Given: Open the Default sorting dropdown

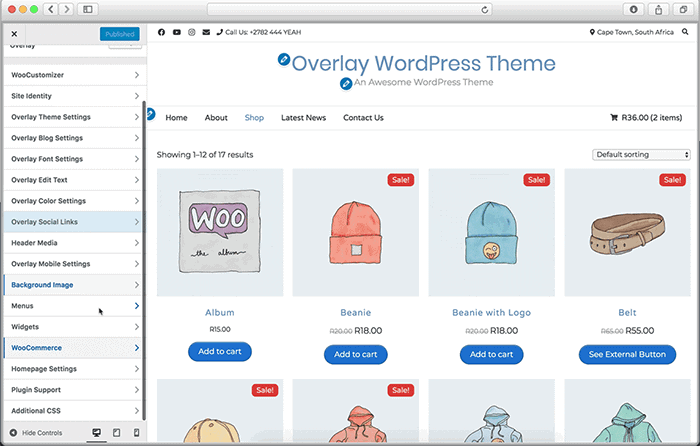Looking at the screenshot, I should [641, 155].
